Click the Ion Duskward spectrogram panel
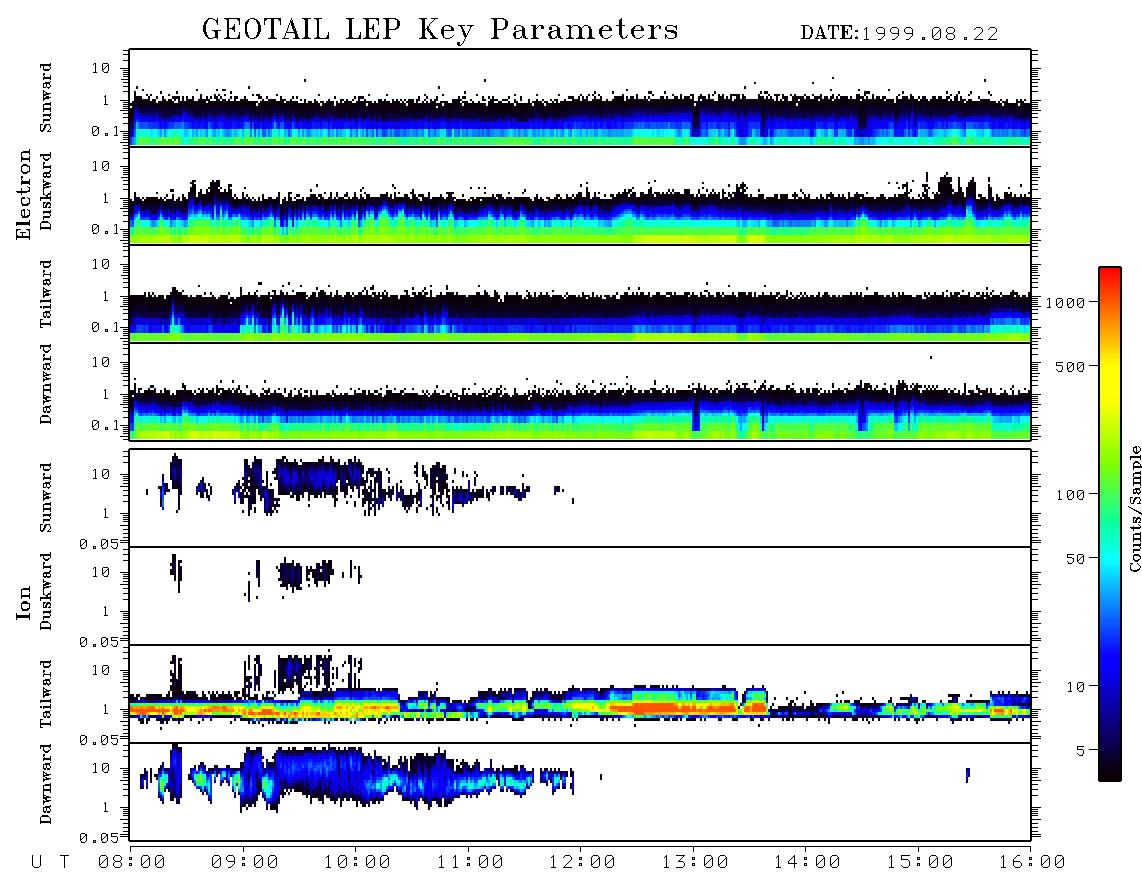 coord(580,595)
